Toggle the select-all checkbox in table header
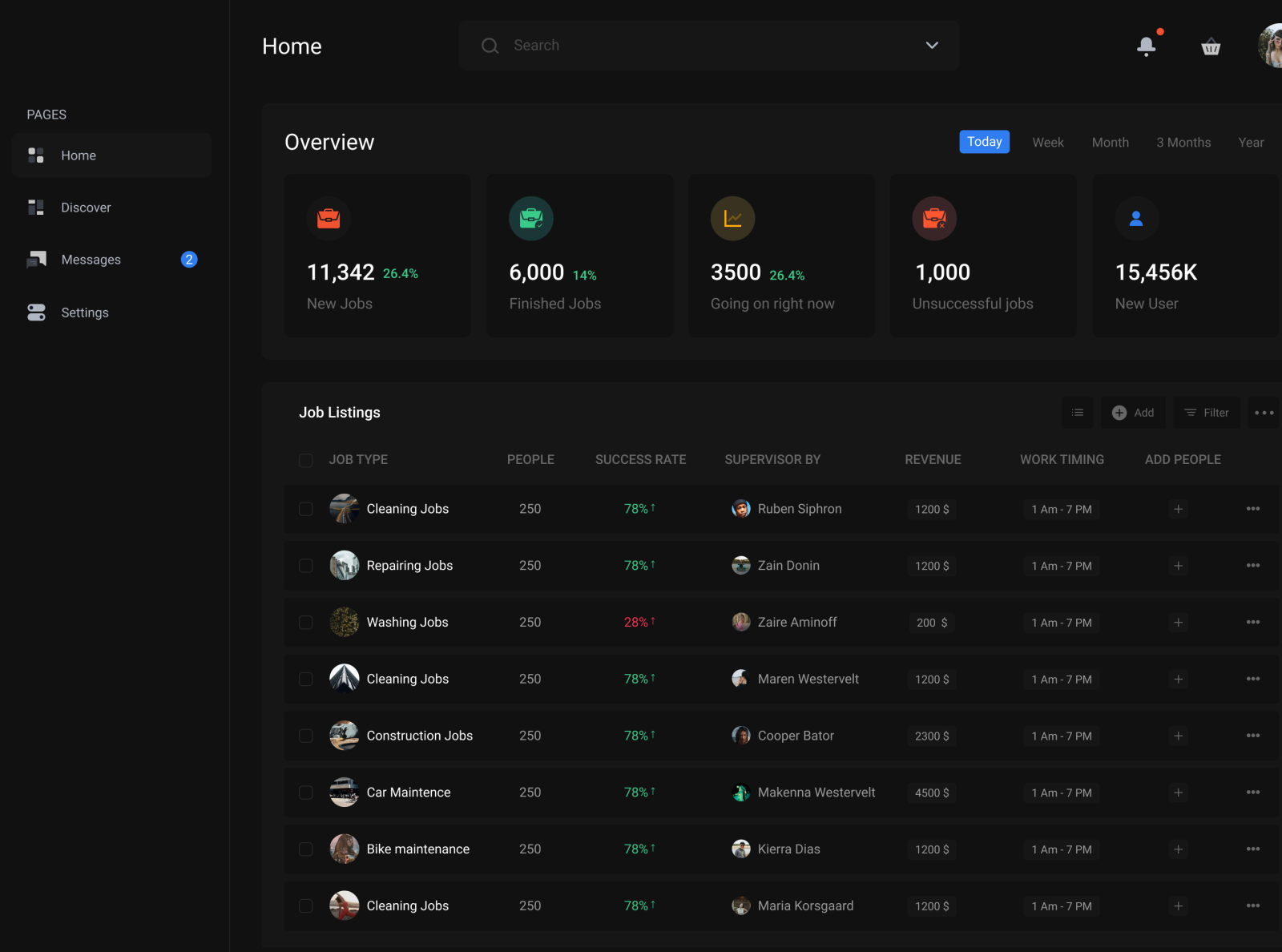The height and width of the screenshot is (952, 1282). click(305, 460)
